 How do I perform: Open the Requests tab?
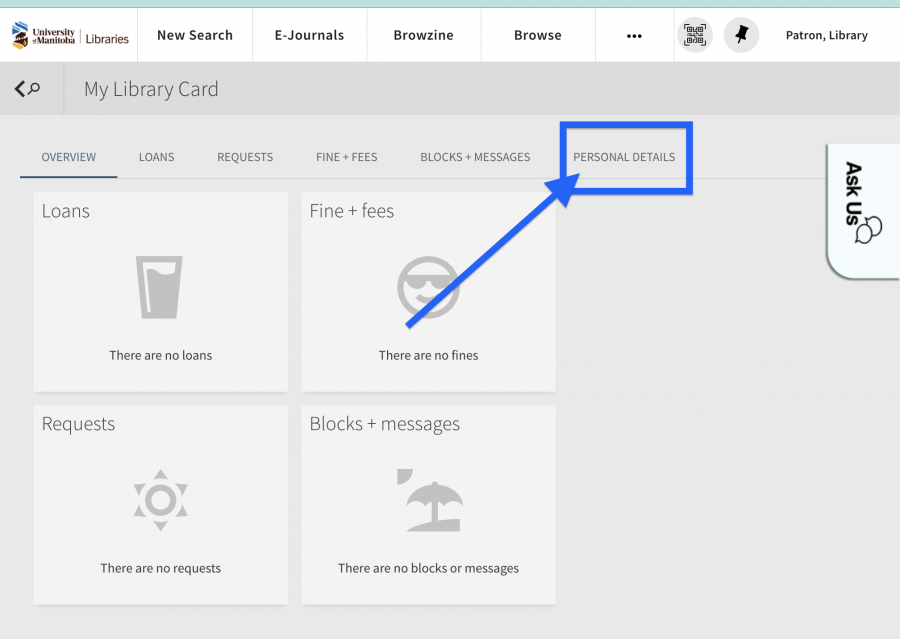[x=245, y=157]
